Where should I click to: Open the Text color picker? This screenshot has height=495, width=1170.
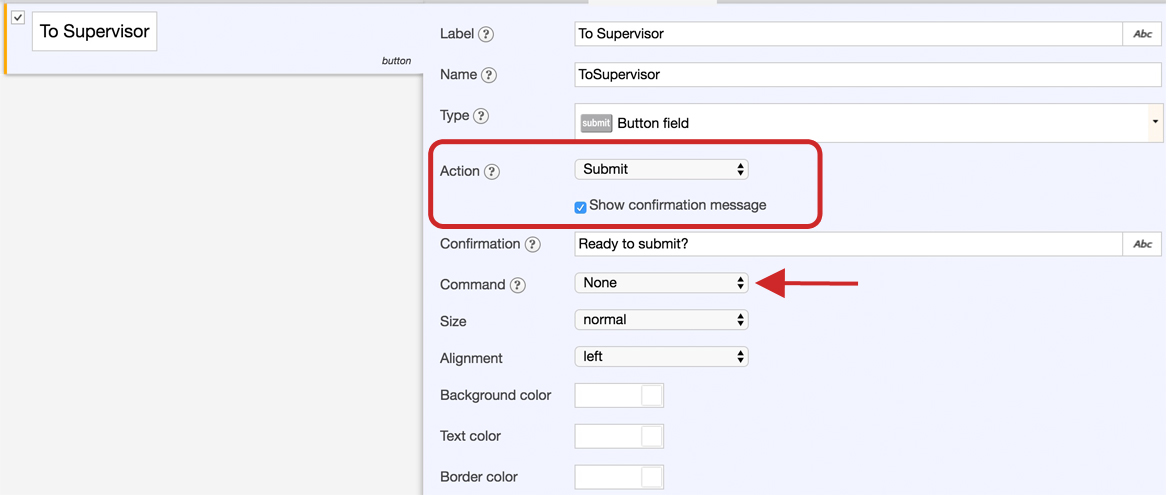[x=619, y=436]
